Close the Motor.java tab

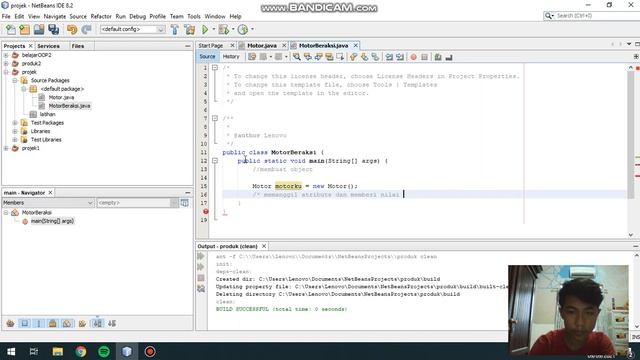coord(284,45)
